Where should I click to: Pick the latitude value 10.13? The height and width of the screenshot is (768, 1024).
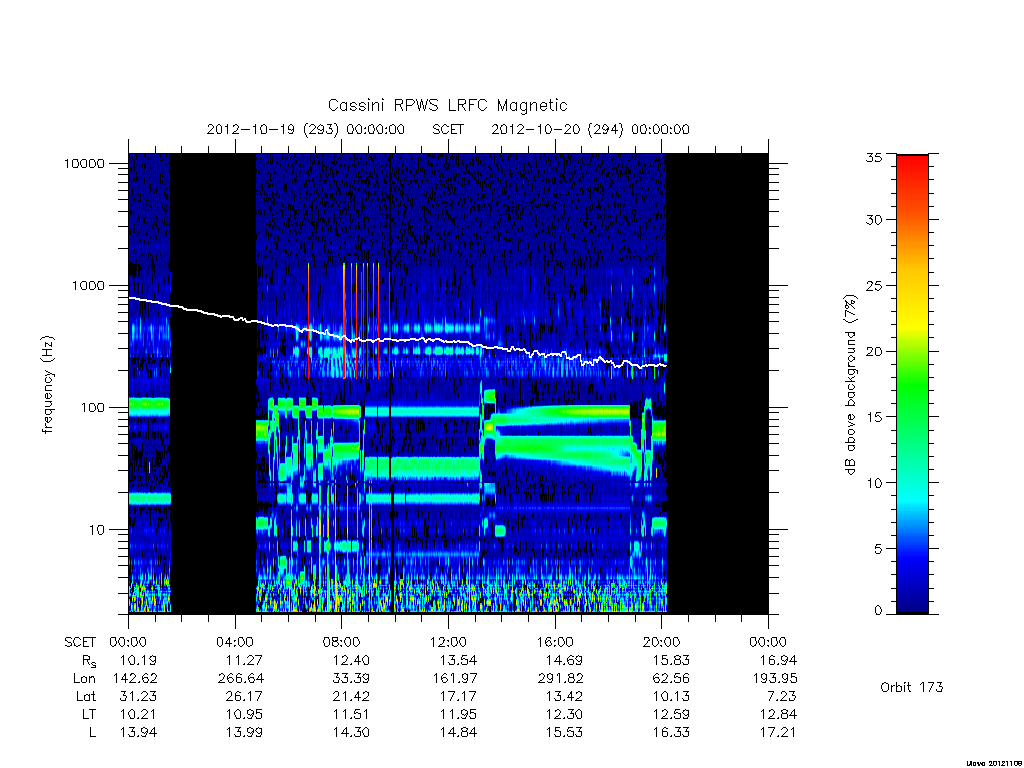pyautogui.click(x=671, y=697)
